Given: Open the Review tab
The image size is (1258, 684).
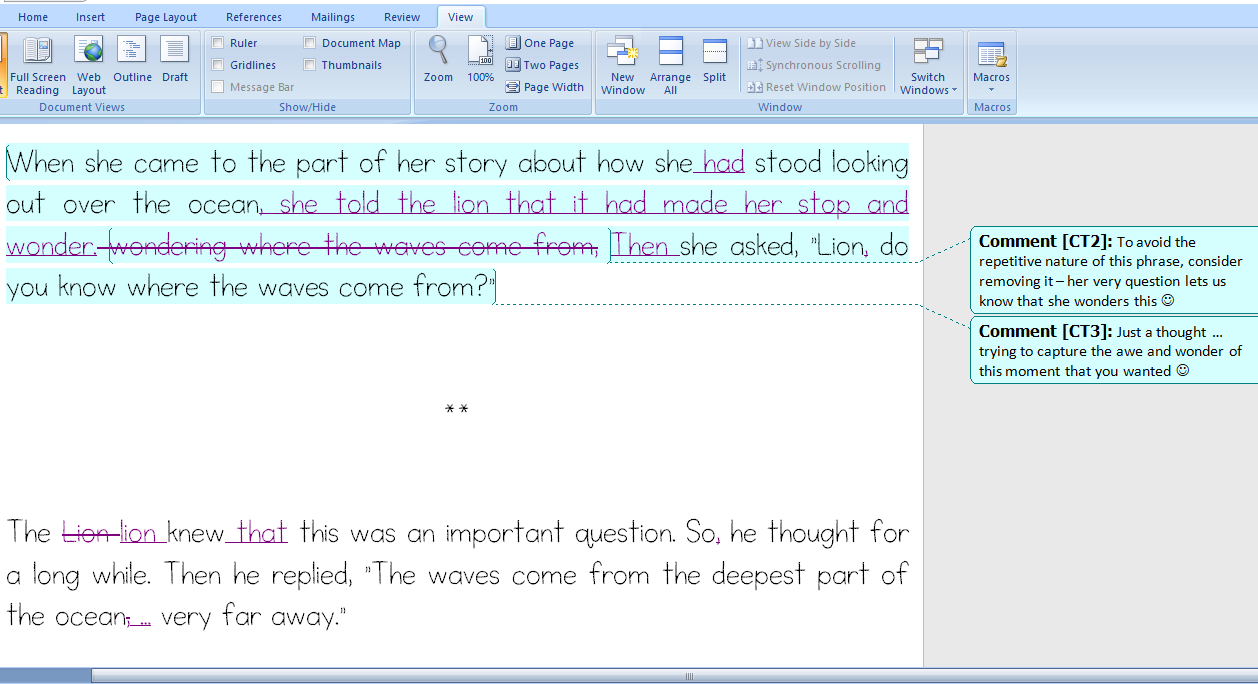Looking at the screenshot, I should click(402, 17).
